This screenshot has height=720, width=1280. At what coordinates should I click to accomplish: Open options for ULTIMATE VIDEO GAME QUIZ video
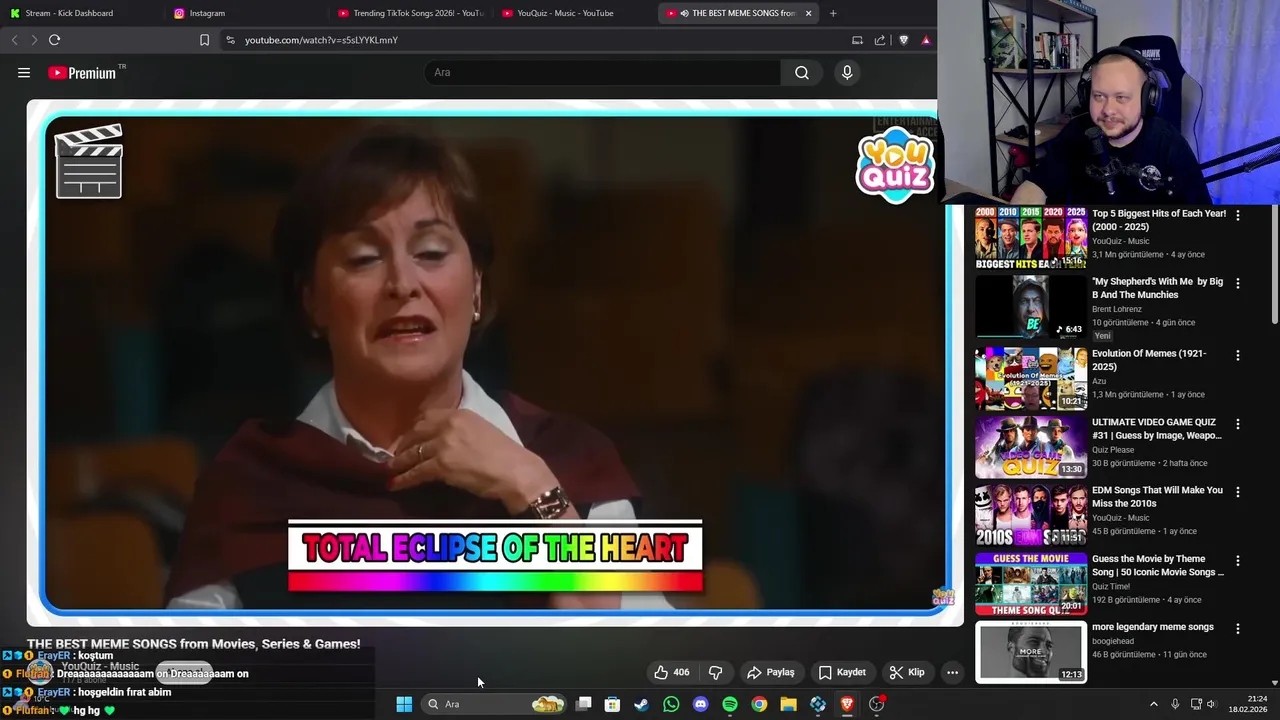point(1238,424)
